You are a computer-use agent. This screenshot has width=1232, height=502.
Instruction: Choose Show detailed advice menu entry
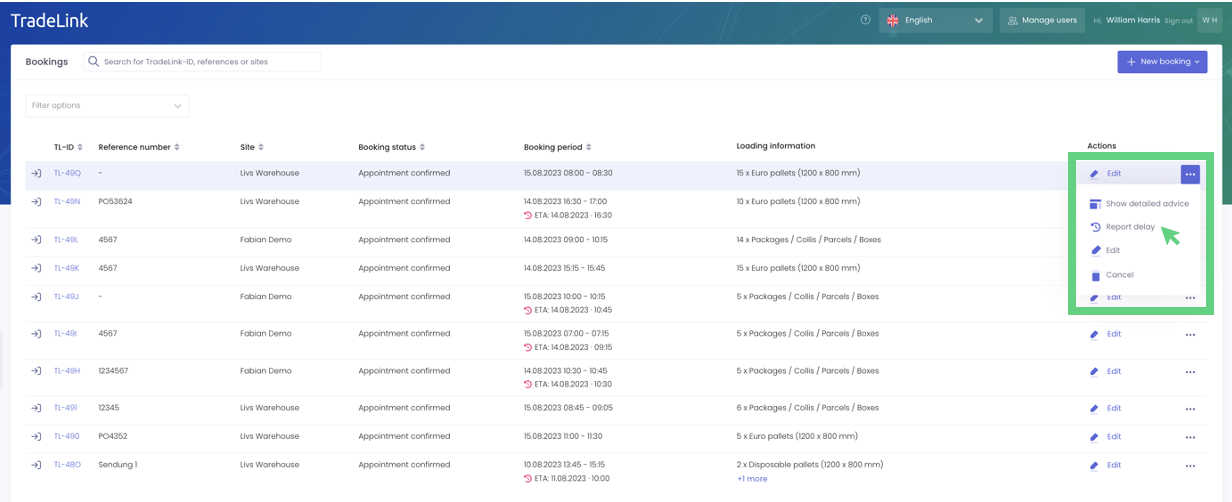pyautogui.click(x=1146, y=204)
